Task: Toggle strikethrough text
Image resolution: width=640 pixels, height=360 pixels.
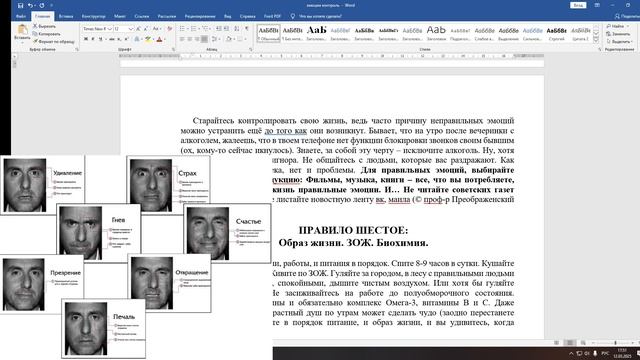Action: 111,39
